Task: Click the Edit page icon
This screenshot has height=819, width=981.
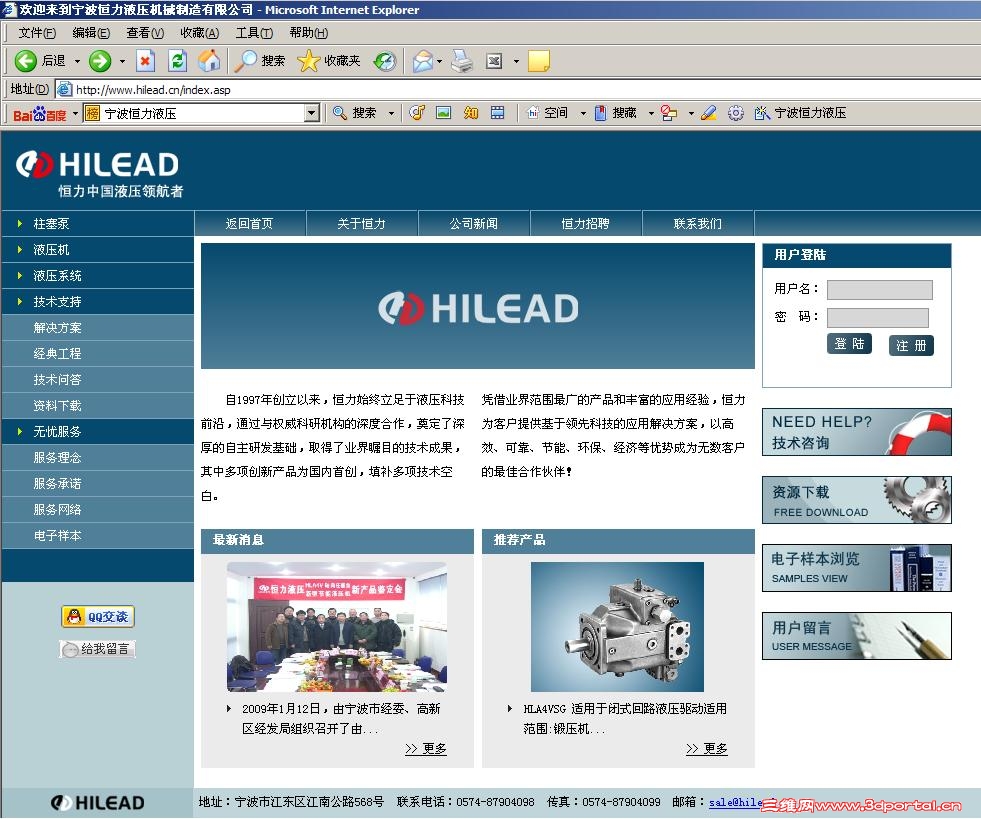Action: (x=494, y=61)
